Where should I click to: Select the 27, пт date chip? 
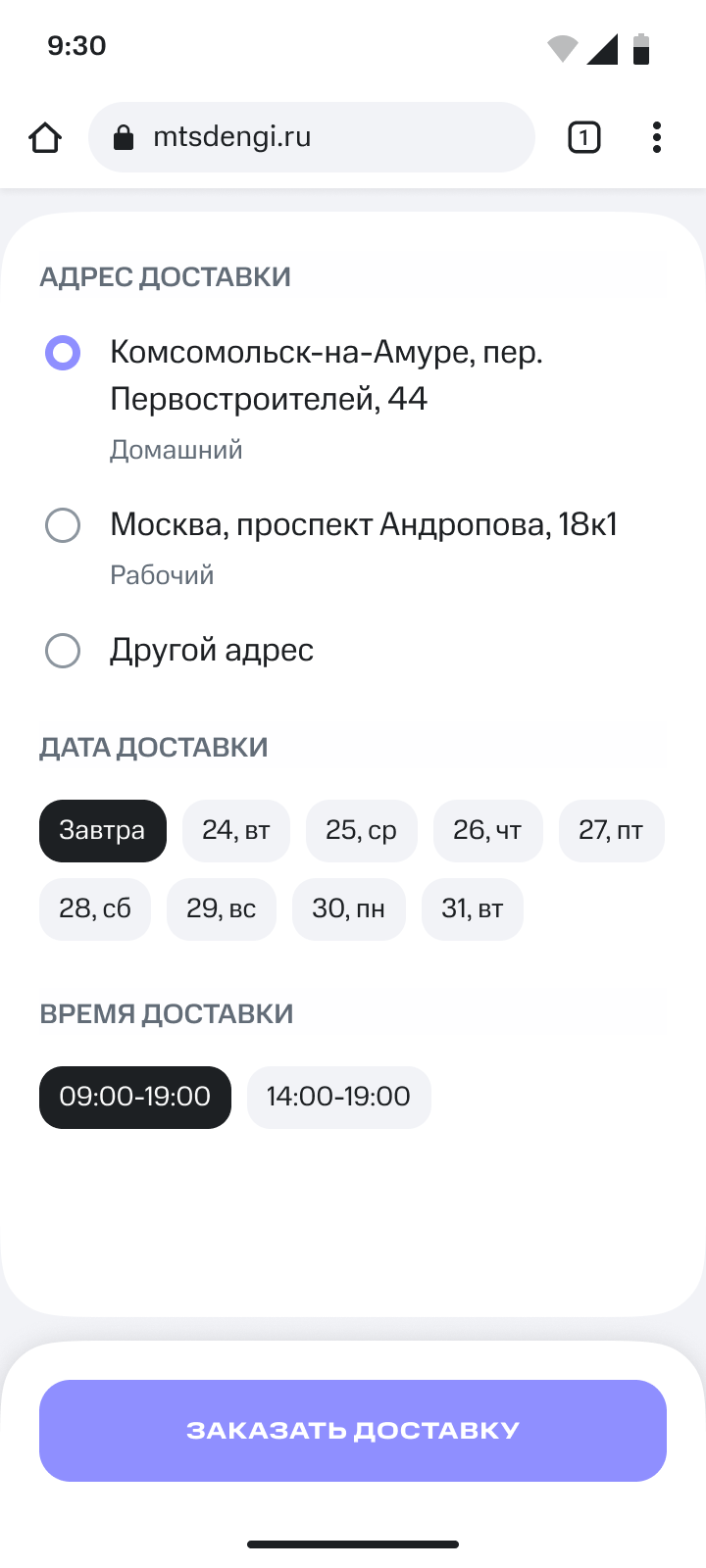pos(611,831)
